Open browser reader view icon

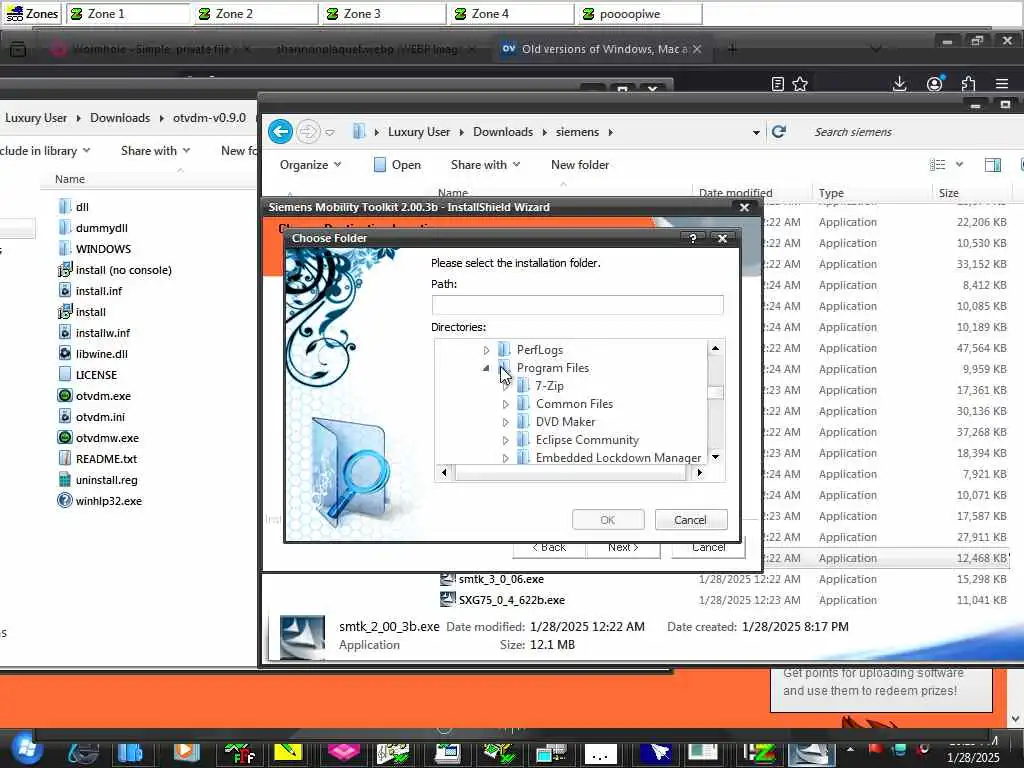(x=777, y=84)
